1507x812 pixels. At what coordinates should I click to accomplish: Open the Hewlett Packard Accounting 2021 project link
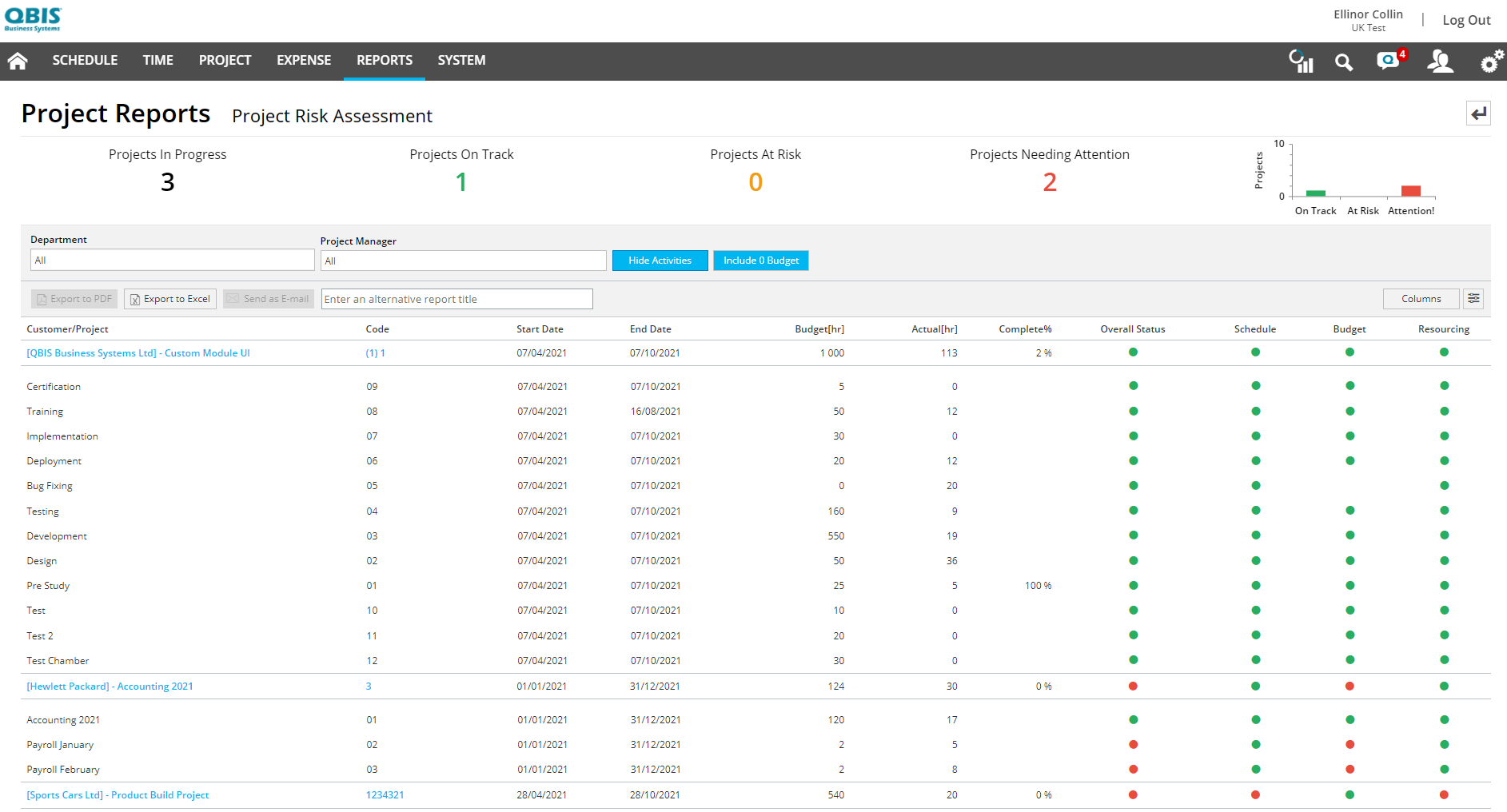[110, 686]
